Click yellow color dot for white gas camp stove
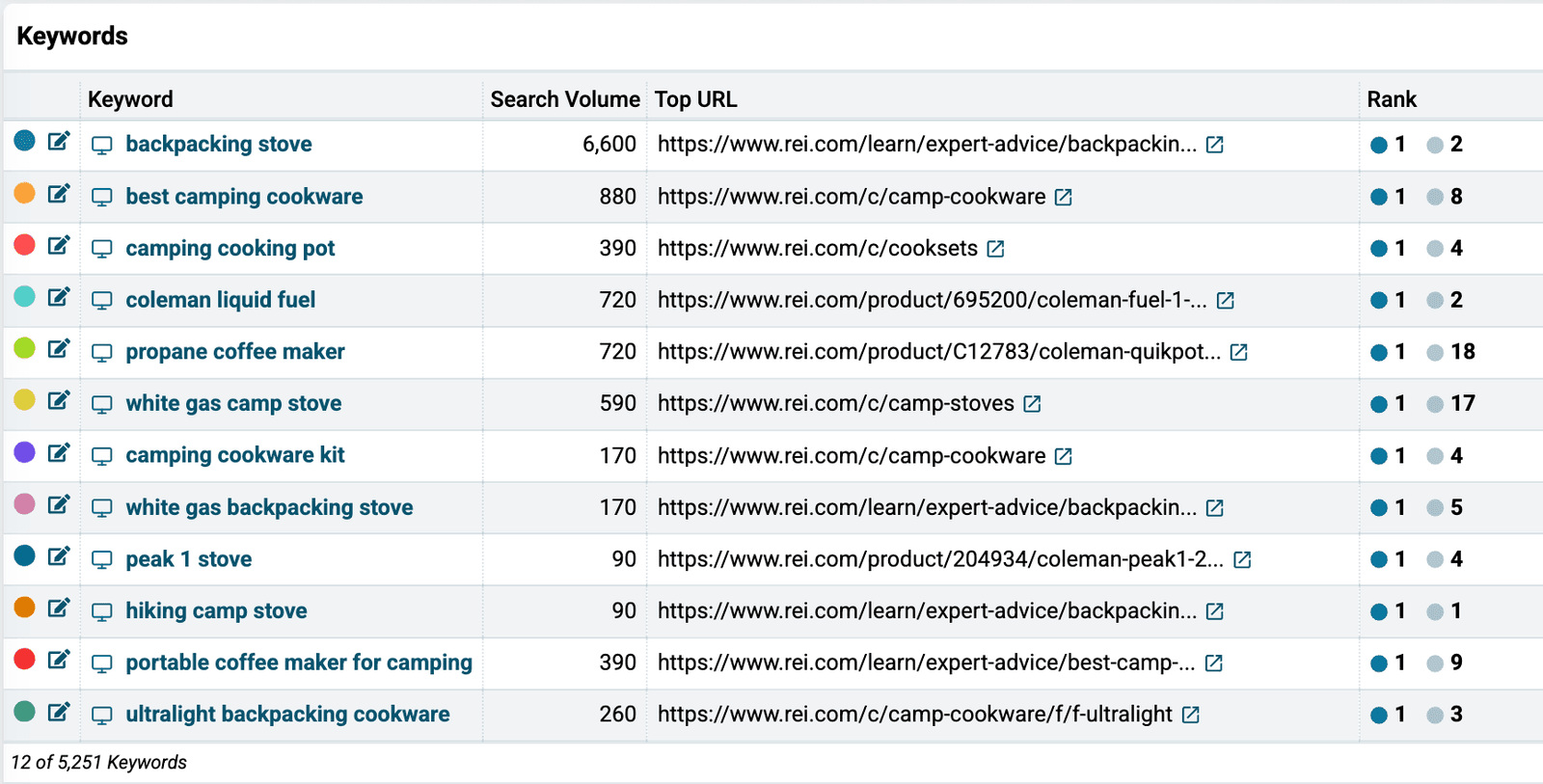1543x784 pixels. (25, 400)
